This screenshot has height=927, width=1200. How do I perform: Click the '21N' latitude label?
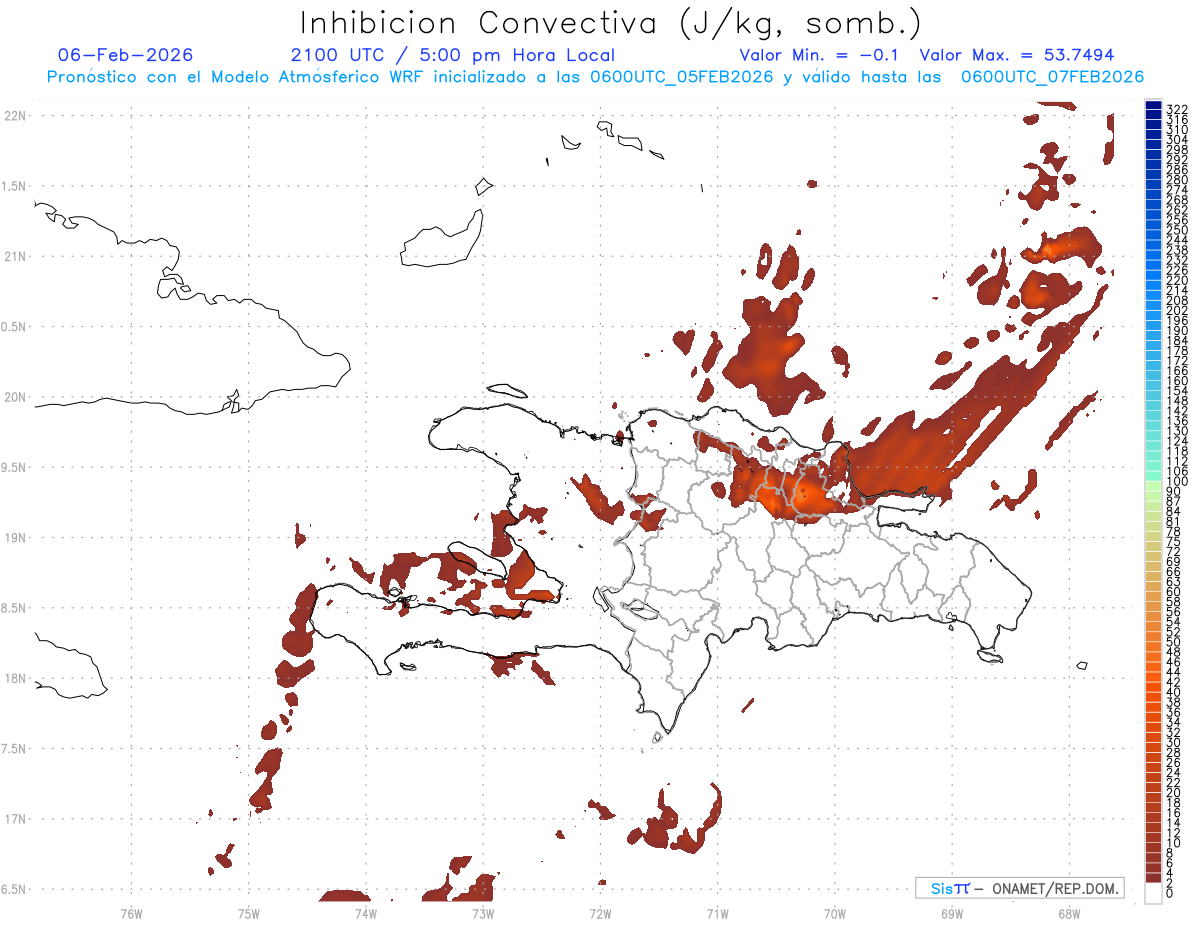point(15,257)
